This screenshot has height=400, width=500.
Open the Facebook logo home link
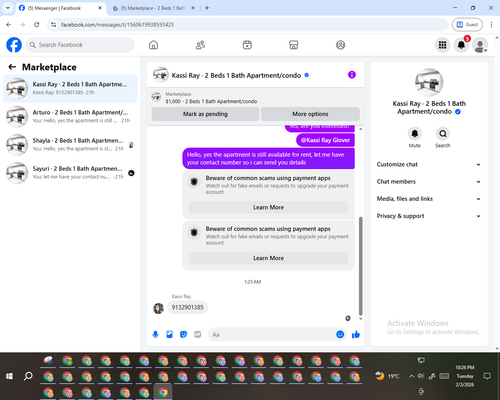(x=14, y=45)
